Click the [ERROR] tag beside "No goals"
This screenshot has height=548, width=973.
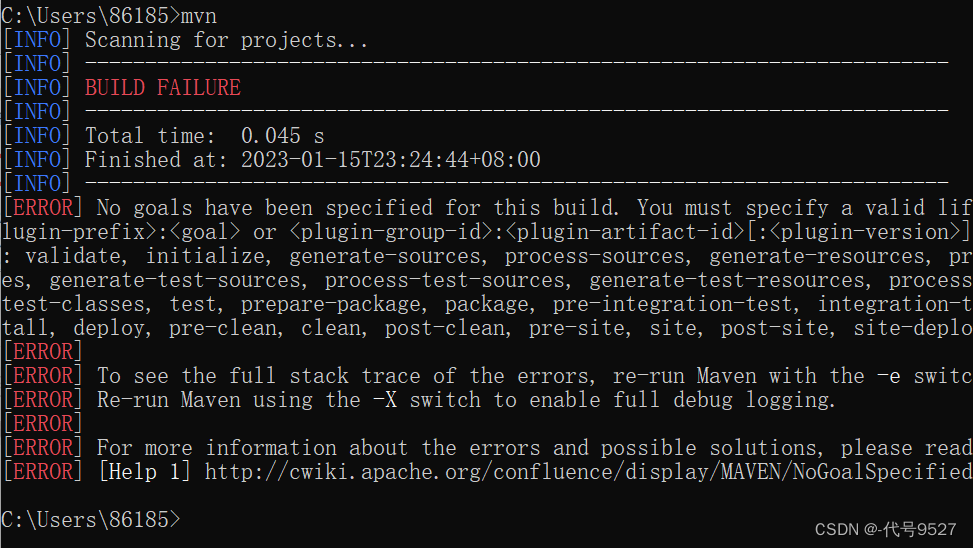coord(42,208)
